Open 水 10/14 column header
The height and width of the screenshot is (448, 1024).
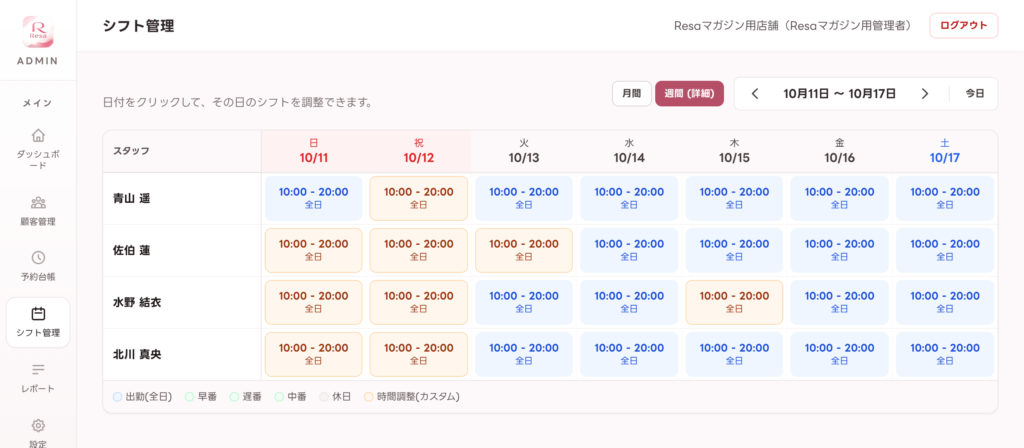point(629,151)
